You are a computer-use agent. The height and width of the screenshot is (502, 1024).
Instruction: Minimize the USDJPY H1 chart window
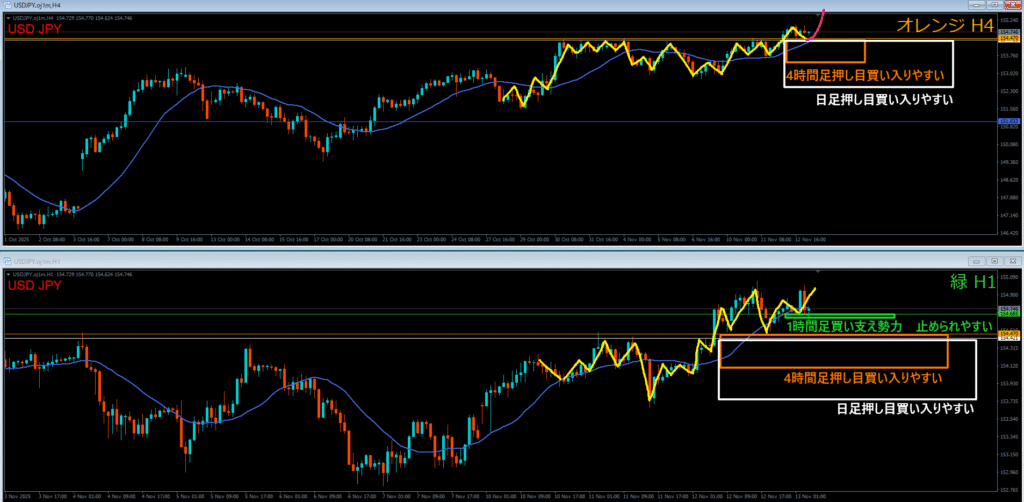coord(975,258)
